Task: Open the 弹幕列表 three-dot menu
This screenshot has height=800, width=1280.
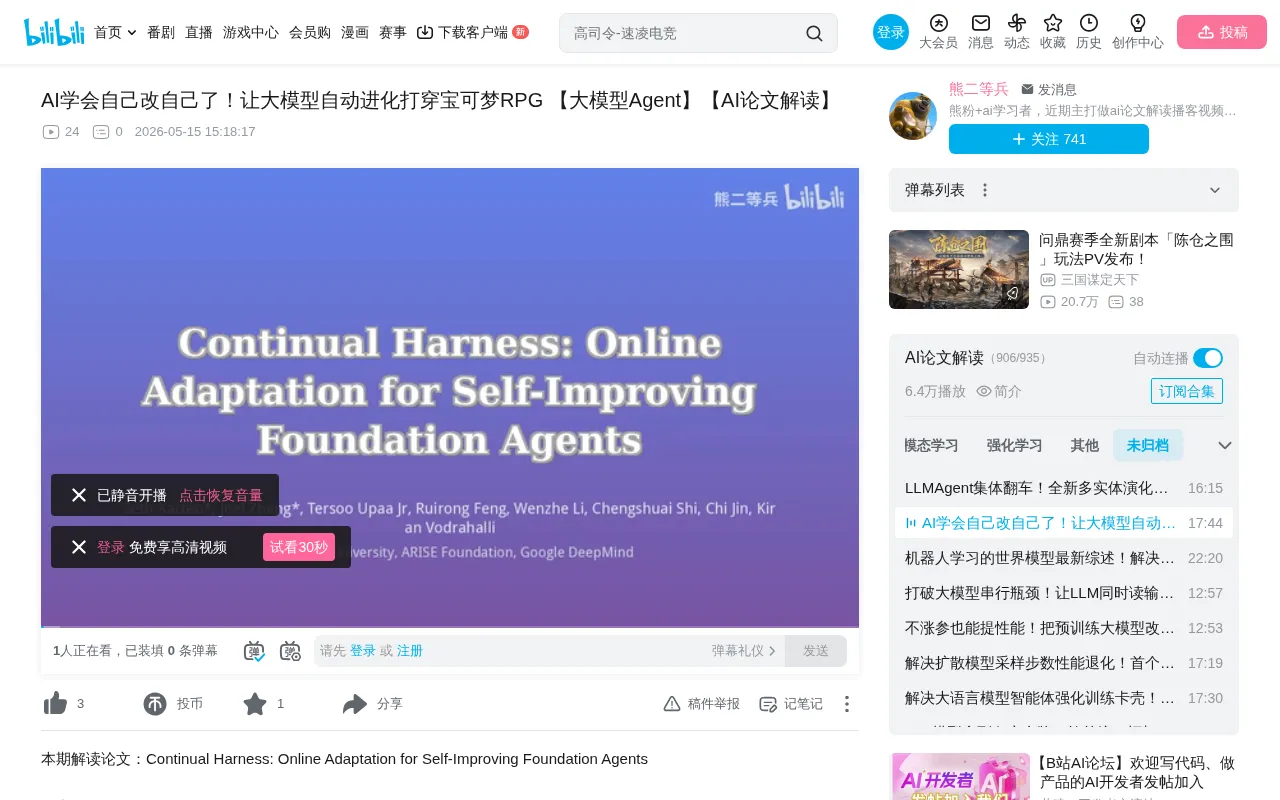Action: [x=985, y=190]
